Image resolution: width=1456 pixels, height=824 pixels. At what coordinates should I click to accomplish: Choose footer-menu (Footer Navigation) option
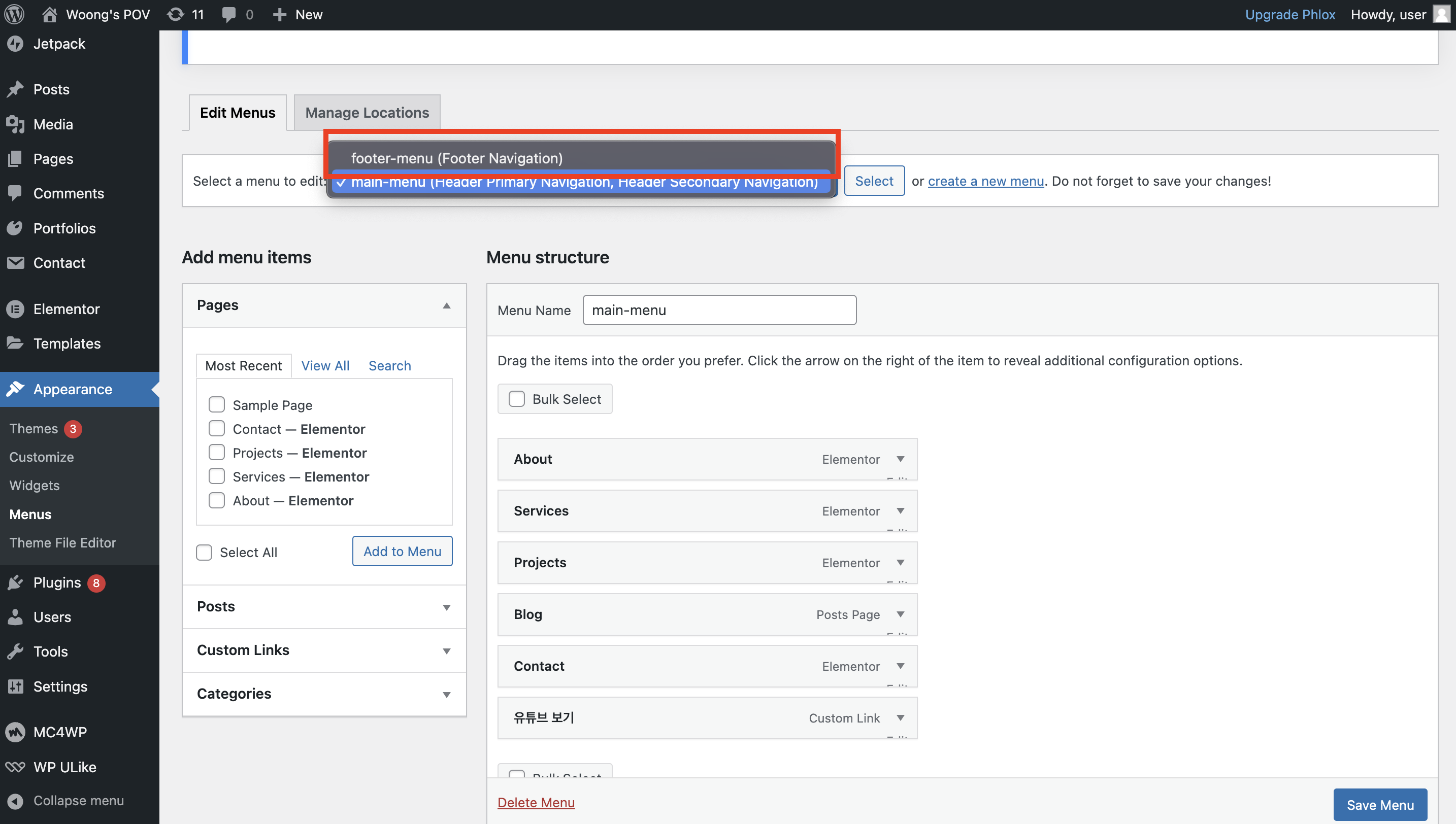(x=456, y=158)
